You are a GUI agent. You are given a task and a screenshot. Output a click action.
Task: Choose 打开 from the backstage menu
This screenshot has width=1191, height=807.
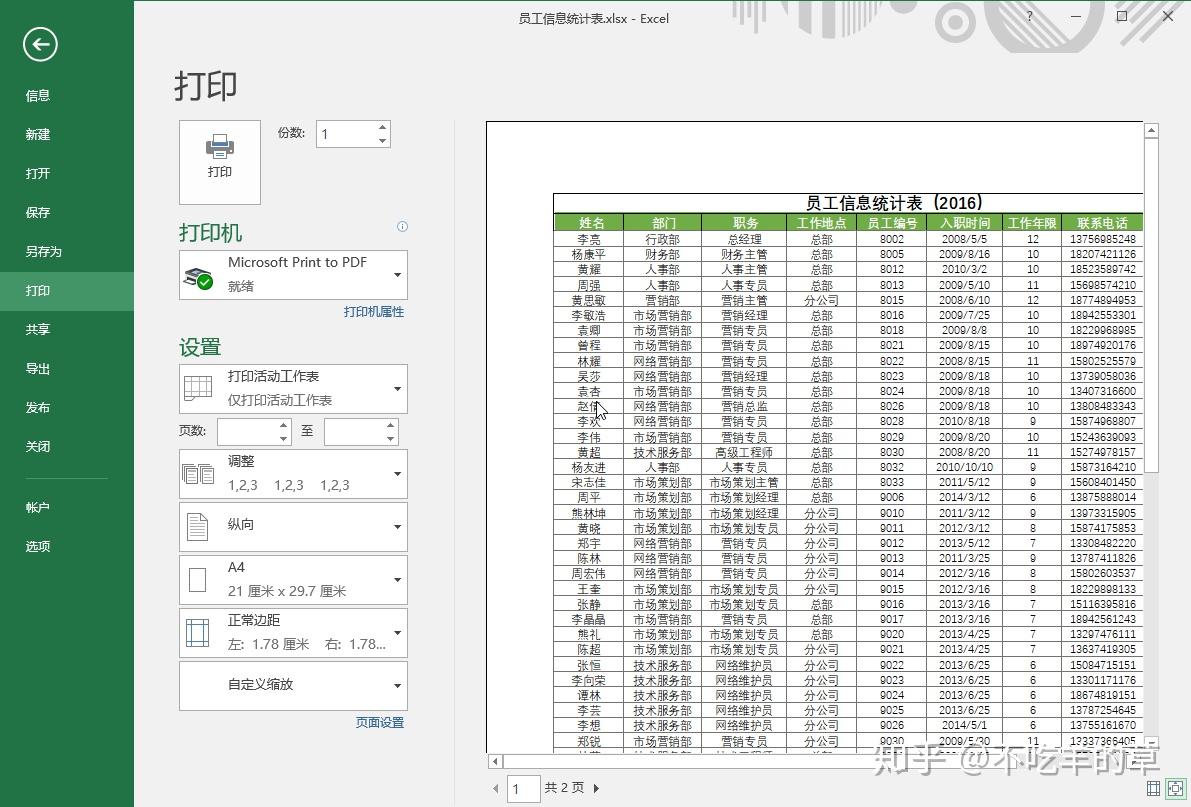click(x=67, y=173)
